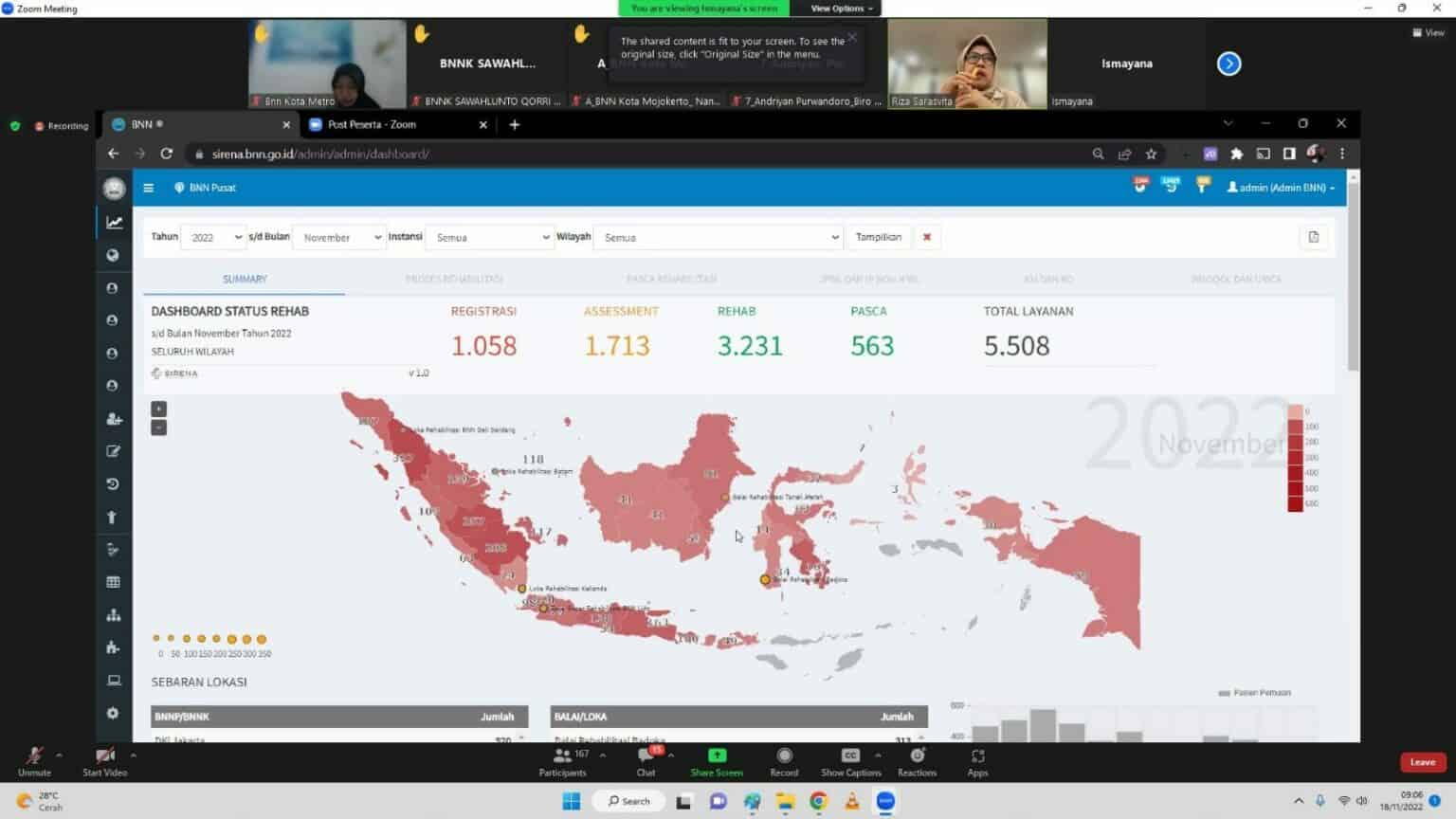Open Wilayah Semua dropdown
This screenshot has width=1456, height=819.
(x=718, y=238)
